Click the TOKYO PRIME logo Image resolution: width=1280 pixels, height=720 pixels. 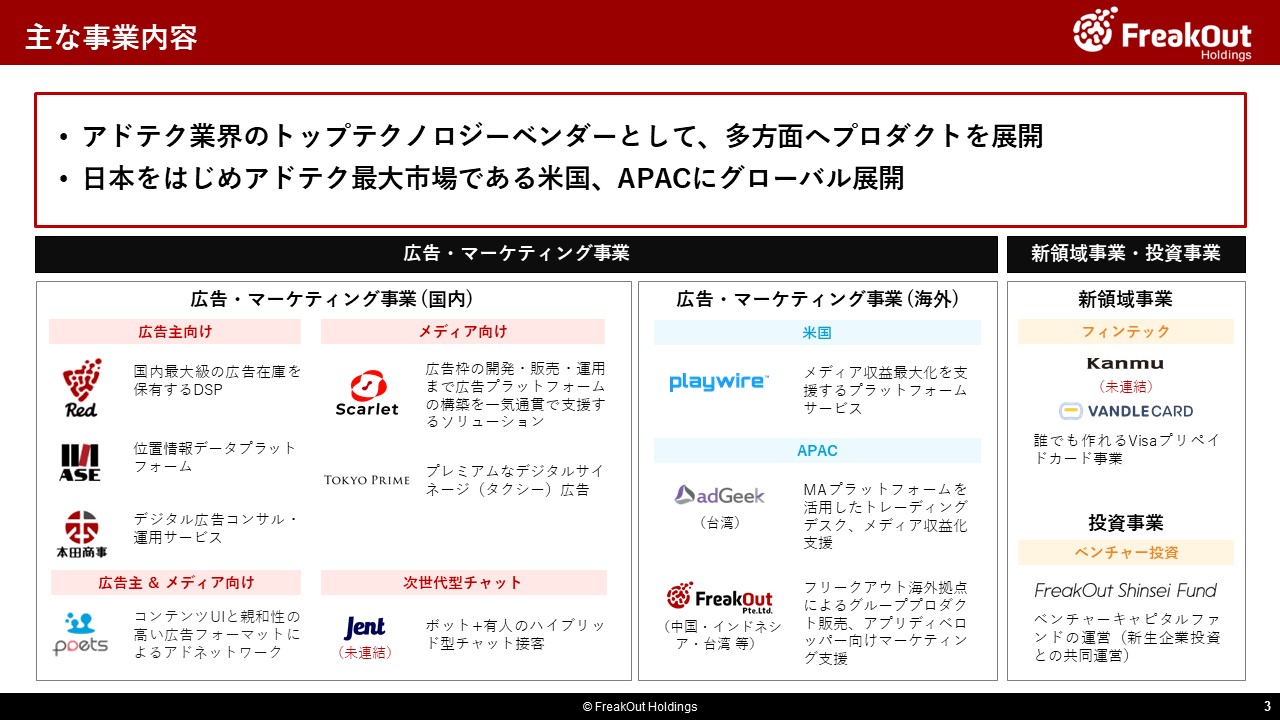click(367, 480)
